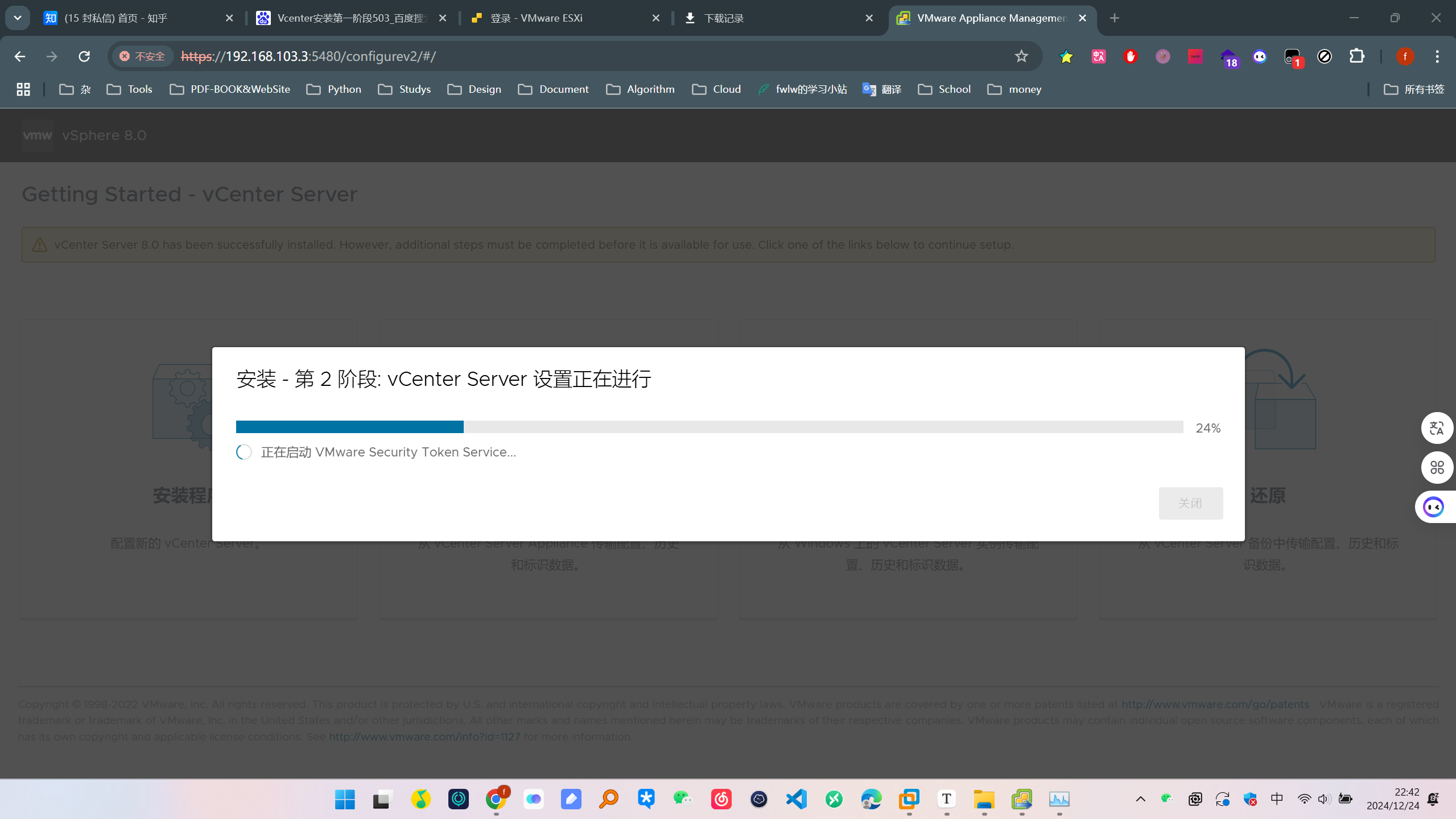The width and height of the screenshot is (1456, 819).
Task: Open the Extensions puzzle-piece menu
Action: pyautogui.click(x=1357, y=56)
